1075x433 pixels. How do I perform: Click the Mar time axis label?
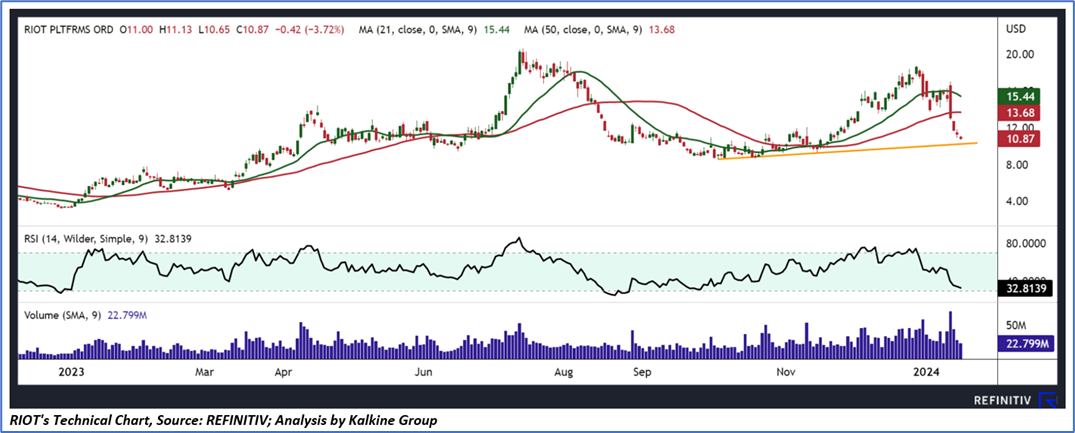(x=205, y=371)
